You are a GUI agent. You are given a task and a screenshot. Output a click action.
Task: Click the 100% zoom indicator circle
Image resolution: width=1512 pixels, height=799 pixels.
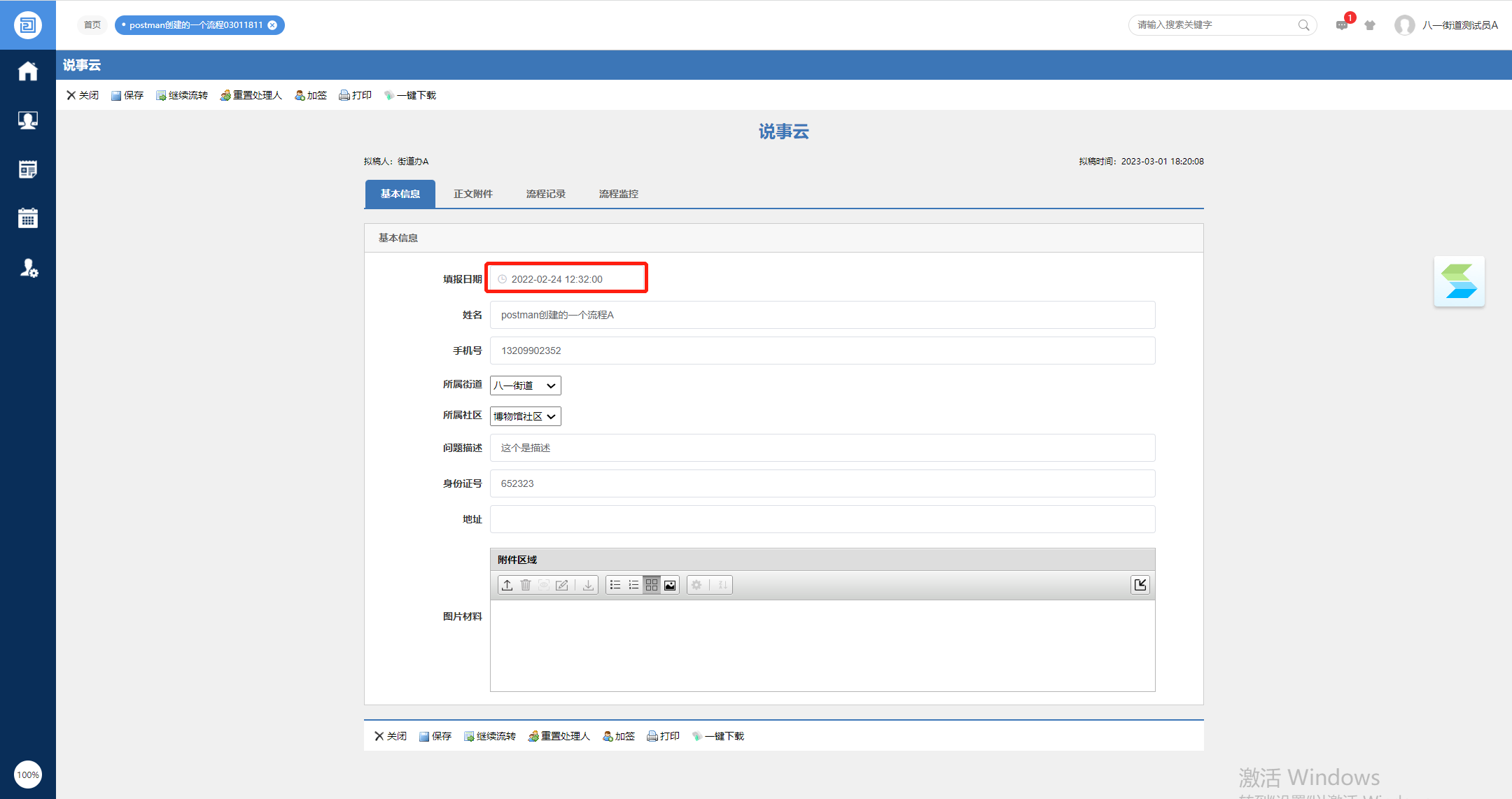28,775
